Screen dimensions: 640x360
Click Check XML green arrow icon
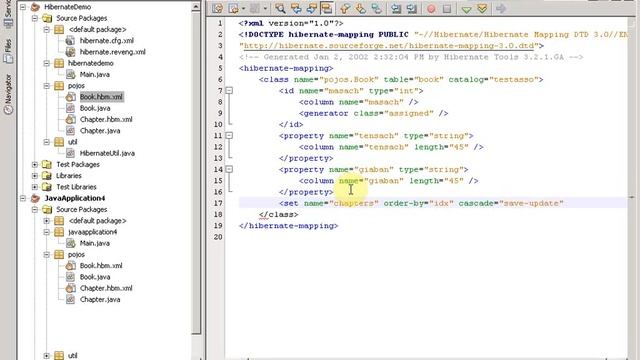point(466,9)
